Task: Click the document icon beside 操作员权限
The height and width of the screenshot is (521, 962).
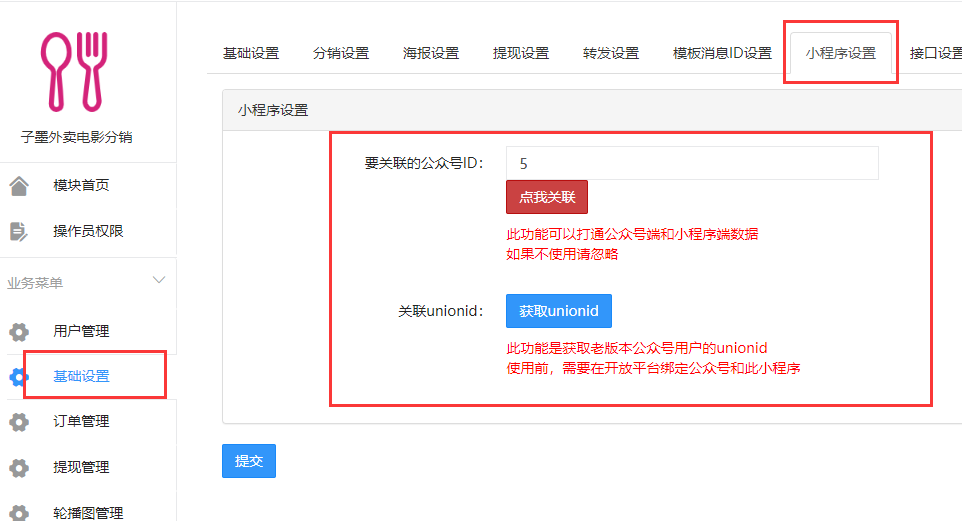Action: pyautogui.click(x=18, y=231)
